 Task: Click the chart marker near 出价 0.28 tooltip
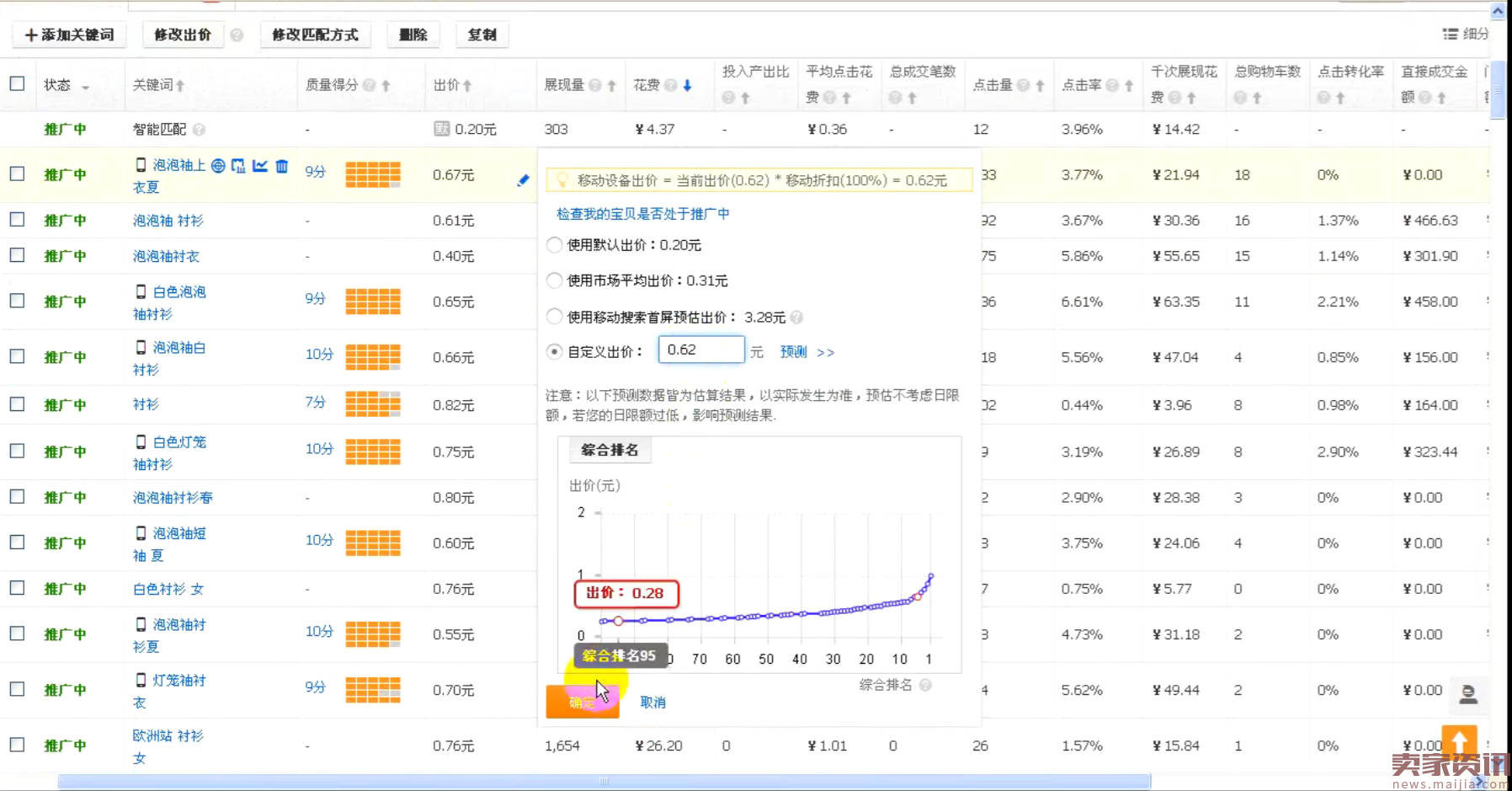pos(618,621)
